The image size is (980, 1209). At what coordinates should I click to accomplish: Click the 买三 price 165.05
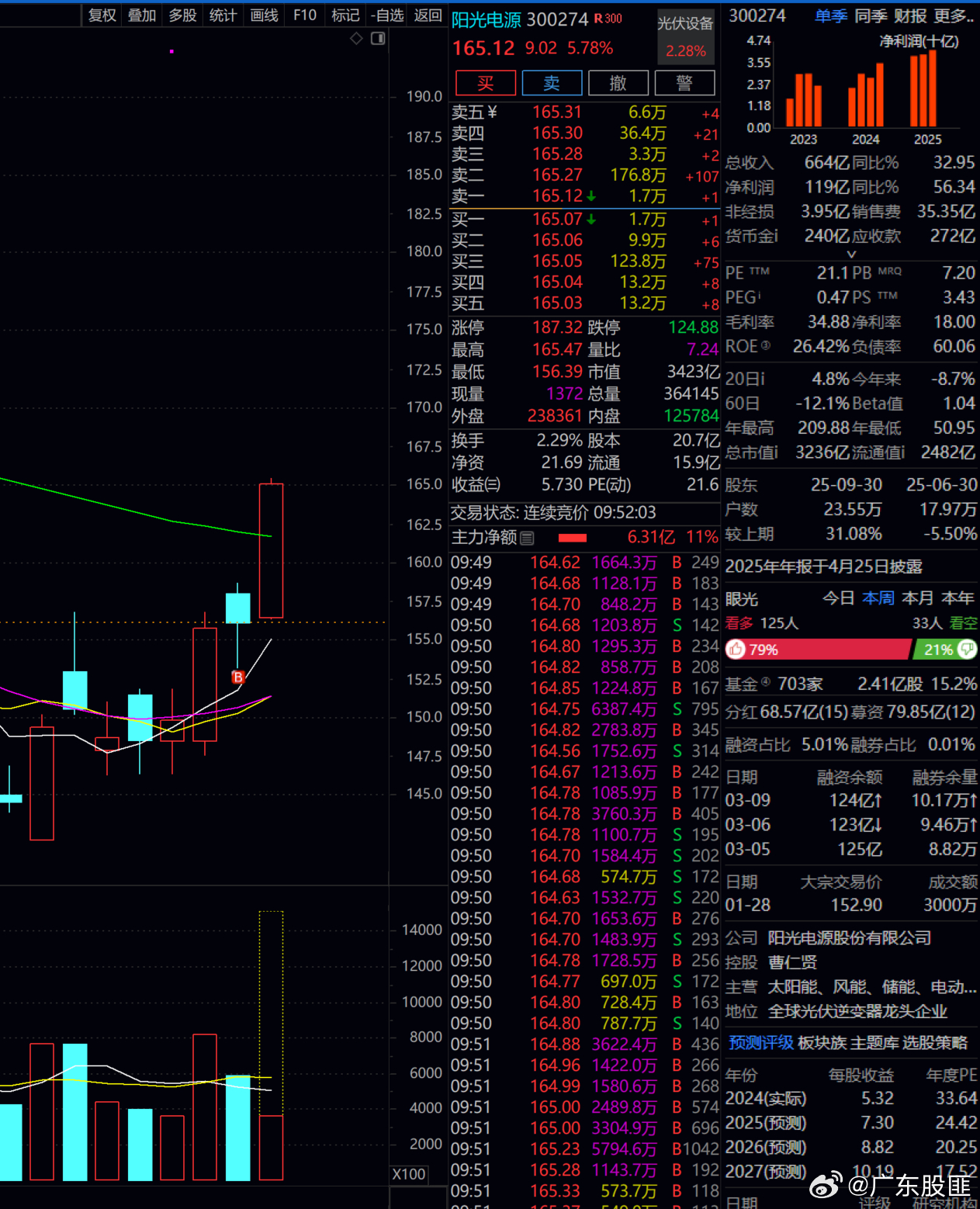557,262
